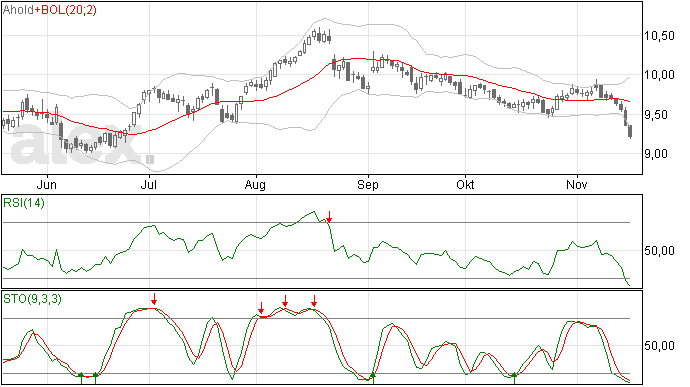
Task: Select the Jul month label
Action: point(149,184)
